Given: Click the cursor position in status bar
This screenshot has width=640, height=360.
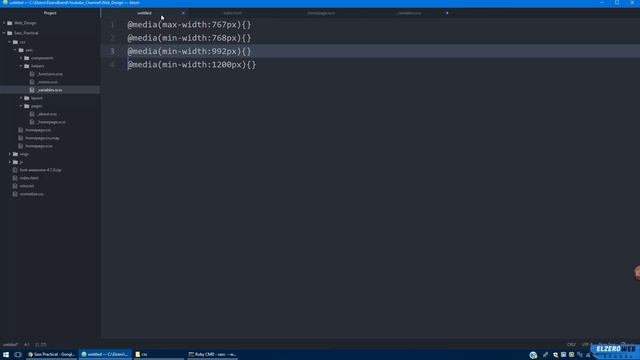Looking at the screenshot, I should (41, 345).
